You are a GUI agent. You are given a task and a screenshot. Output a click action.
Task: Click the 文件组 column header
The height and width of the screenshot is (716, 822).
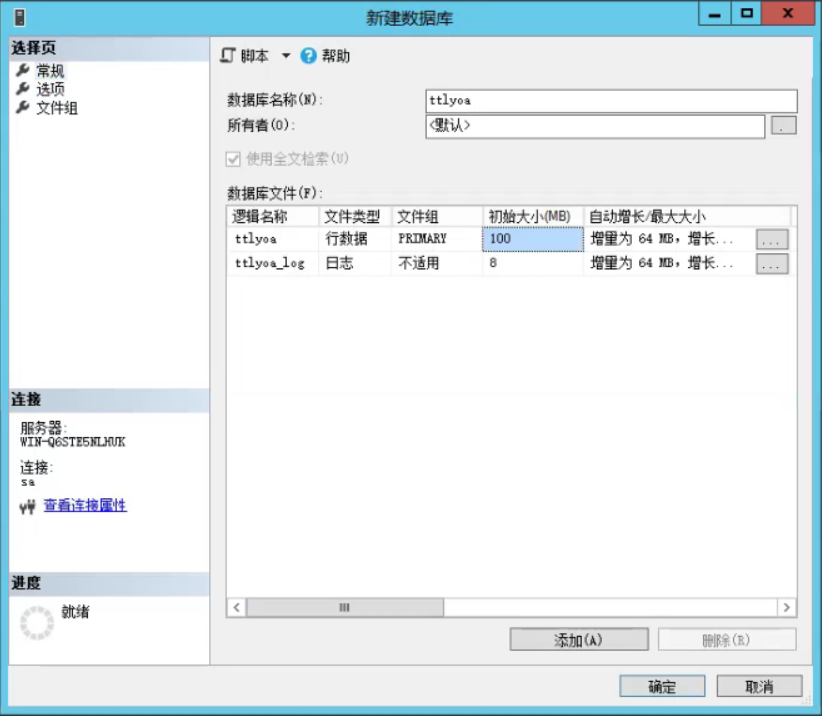pos(437,216)
